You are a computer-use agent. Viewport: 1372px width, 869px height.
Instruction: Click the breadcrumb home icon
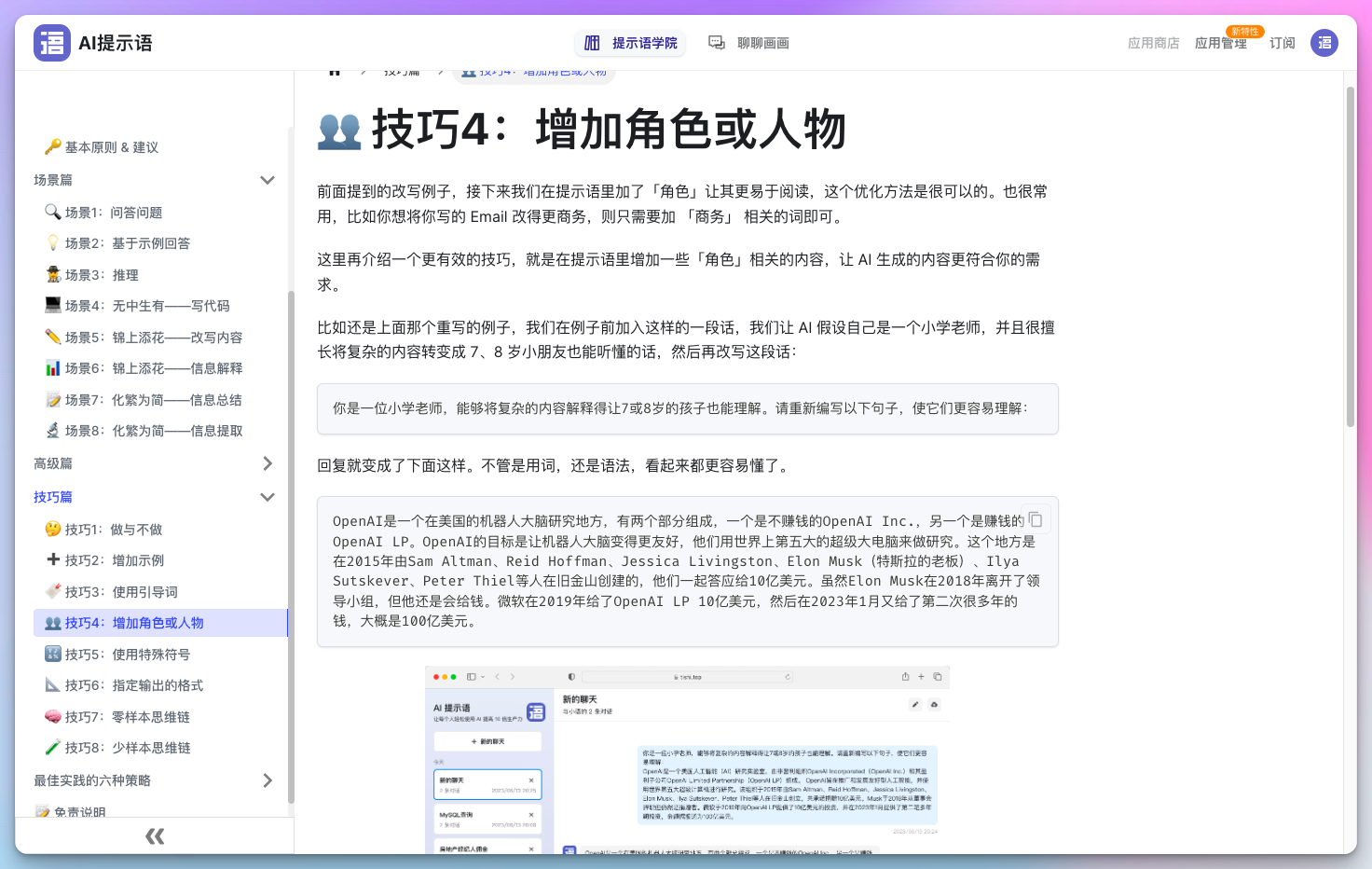(335, 72)
